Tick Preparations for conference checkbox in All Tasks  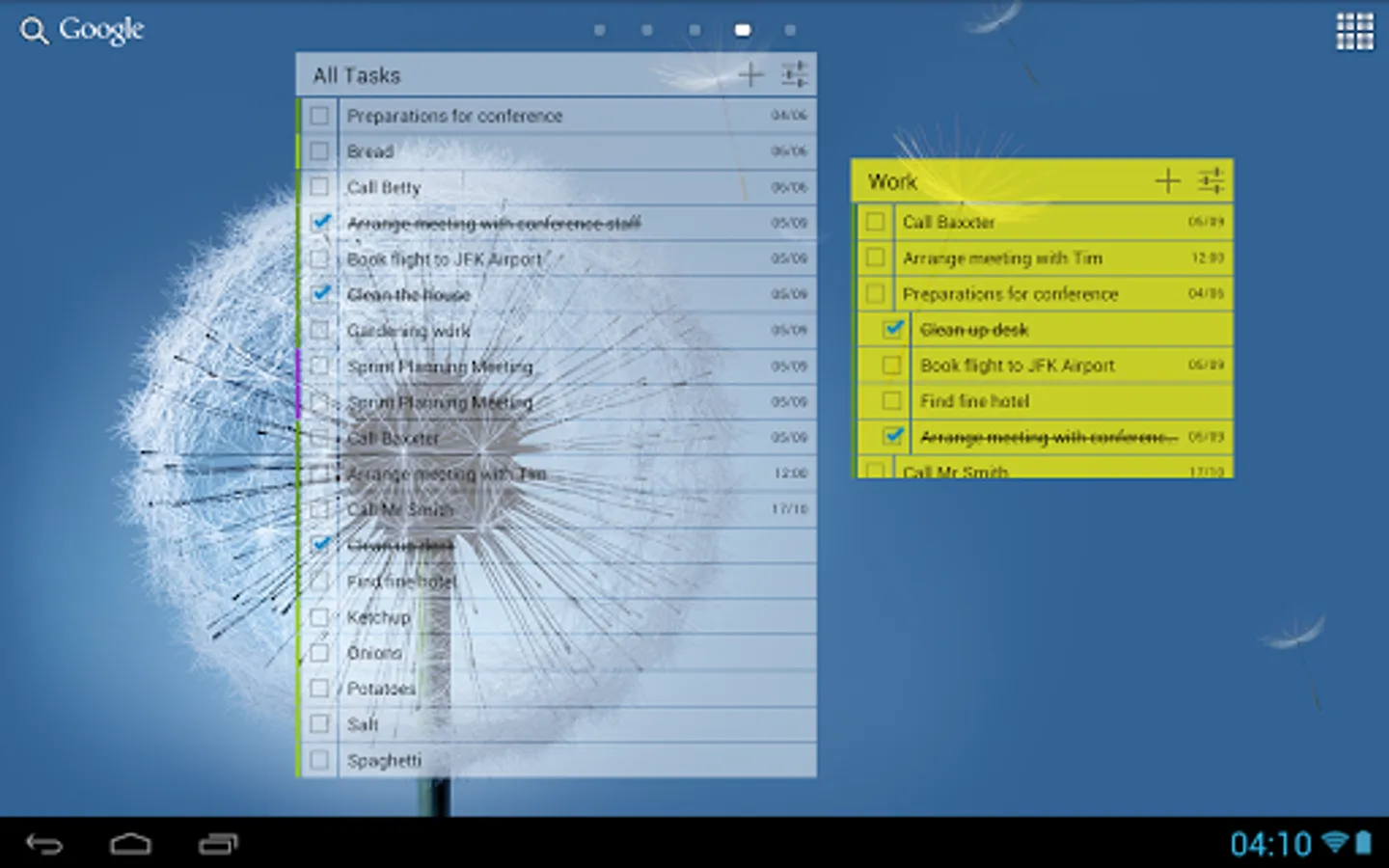pos(319,116)
